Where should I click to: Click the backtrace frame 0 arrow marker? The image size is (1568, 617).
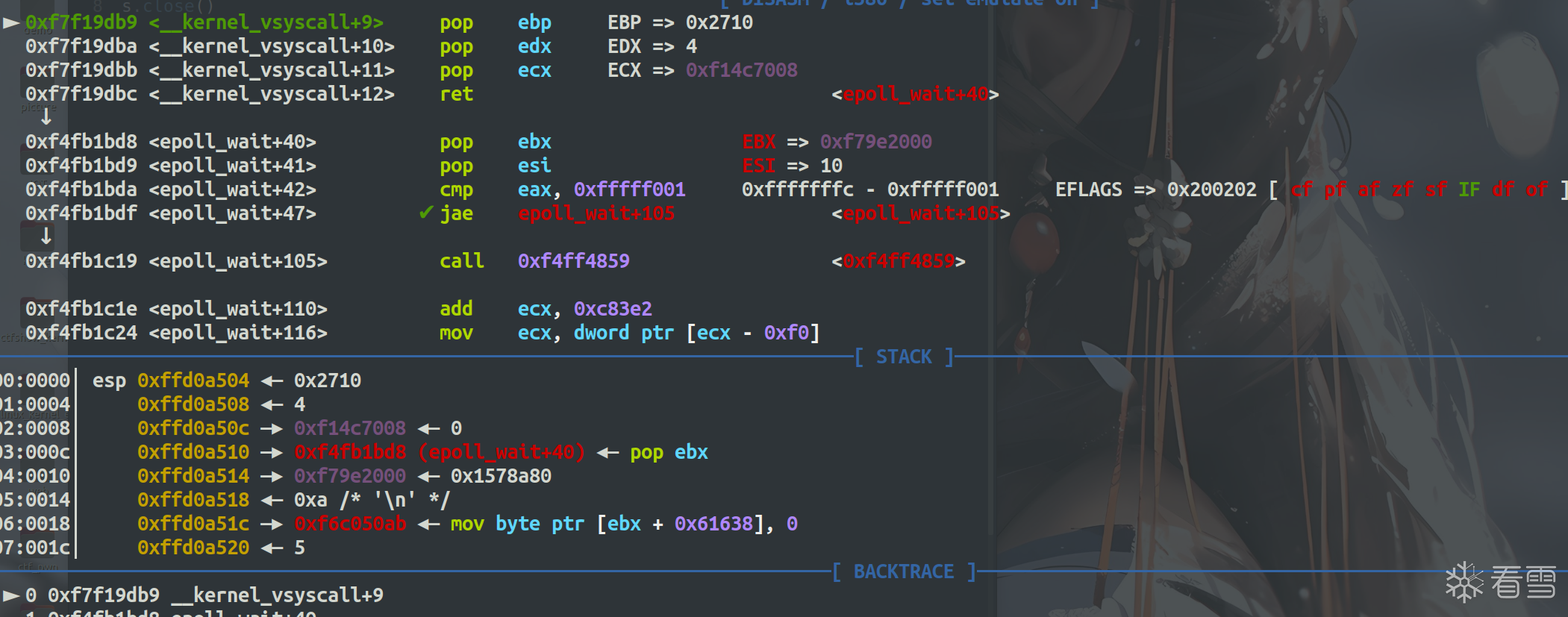(10, 595)
